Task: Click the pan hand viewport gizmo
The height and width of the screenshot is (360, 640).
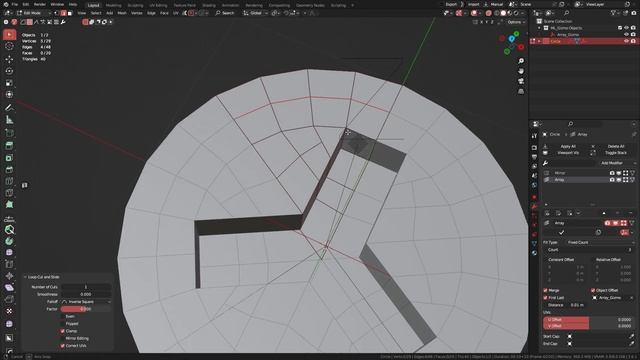Action: tap(521, 71)
